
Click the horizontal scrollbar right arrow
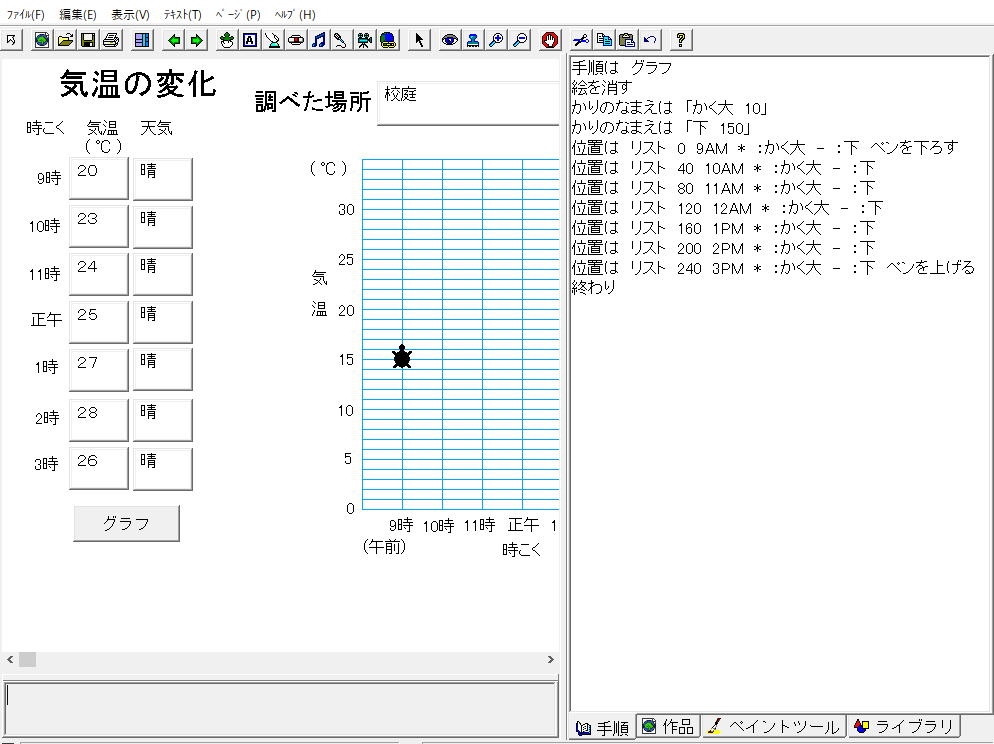pos(550,660)
